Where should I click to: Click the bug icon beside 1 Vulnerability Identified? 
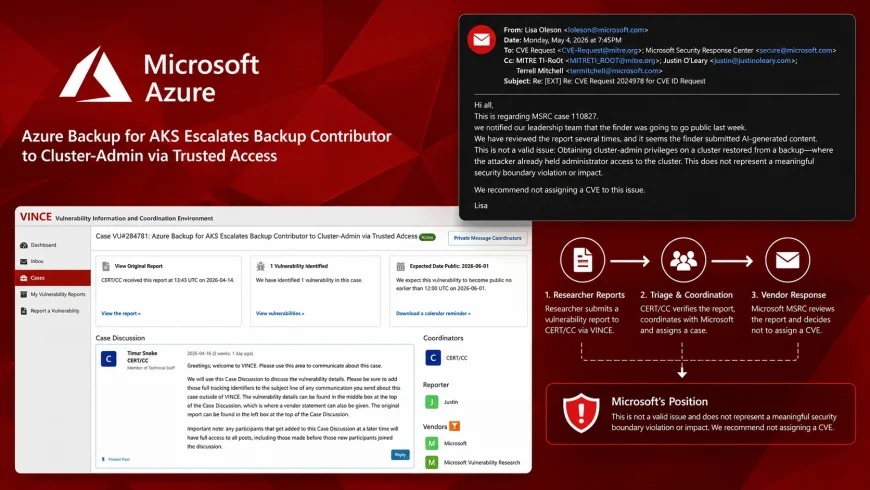click(261, 266)
